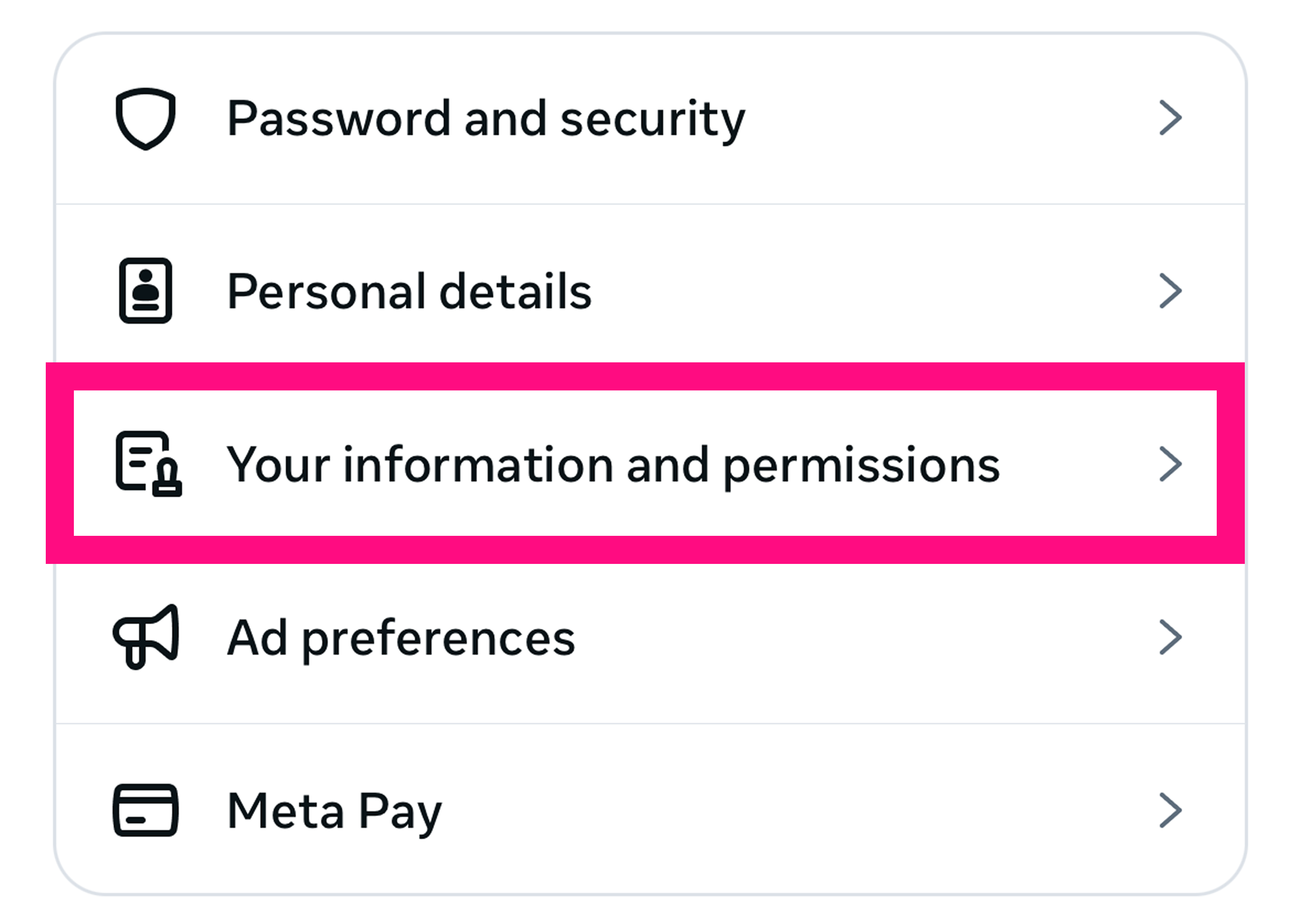Click the megaphone icon for Ad preferences
This screenshot has width=1306, height=924.
(x=146, y=637)
